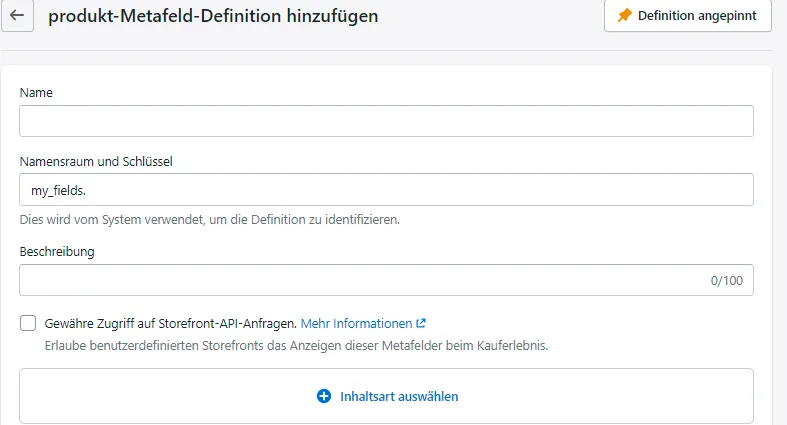Click the orange pin icon
The height and width of the screenshot is (425, 787).
click(625, 16)
